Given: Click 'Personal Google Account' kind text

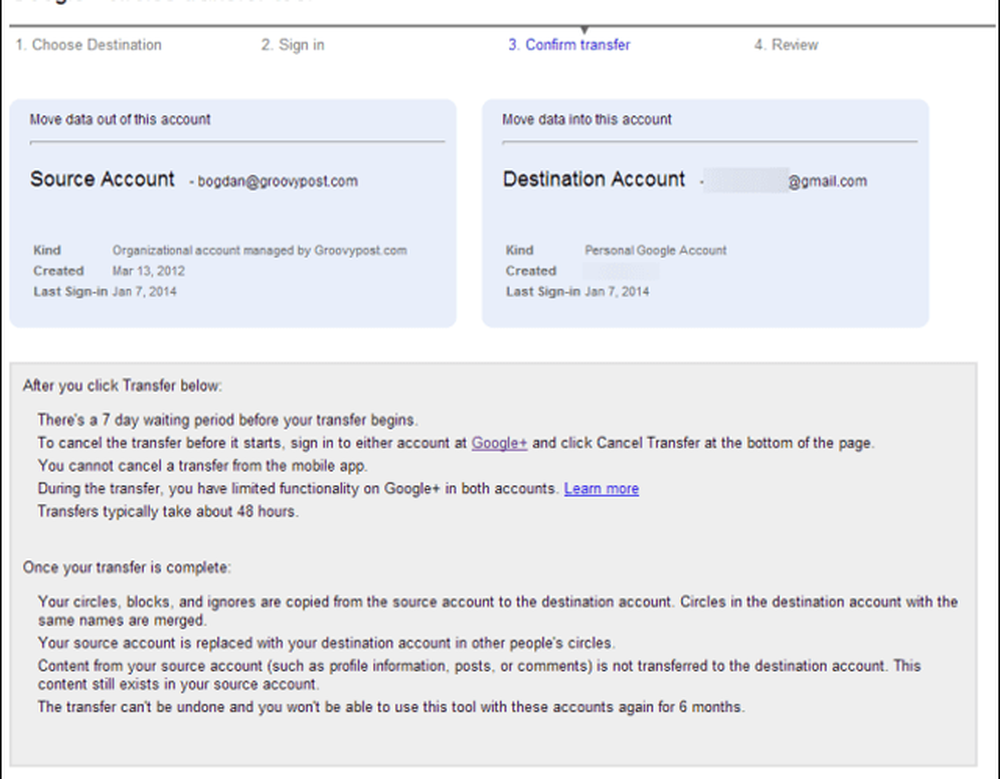Looking at the screenshot, I should coord(656,251).
